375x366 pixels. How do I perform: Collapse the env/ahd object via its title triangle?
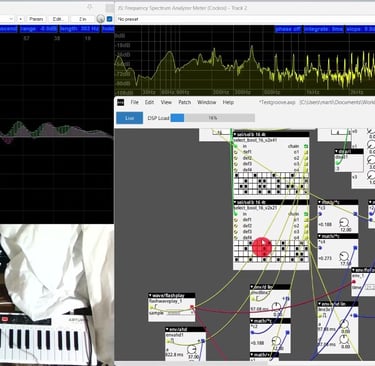pyautogui.click(x=168, y=329)
